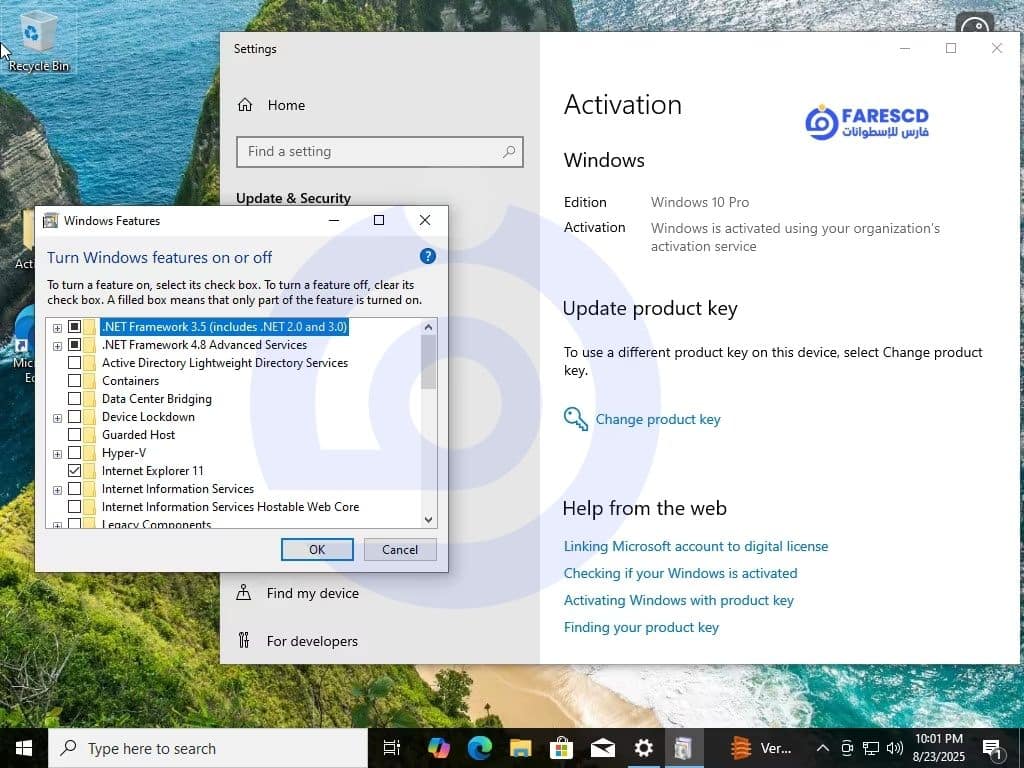The height and width of the screenshot is (768, 1024).
Task: Open Activating Windows with product key link
Action: click(x=679, y=600)
